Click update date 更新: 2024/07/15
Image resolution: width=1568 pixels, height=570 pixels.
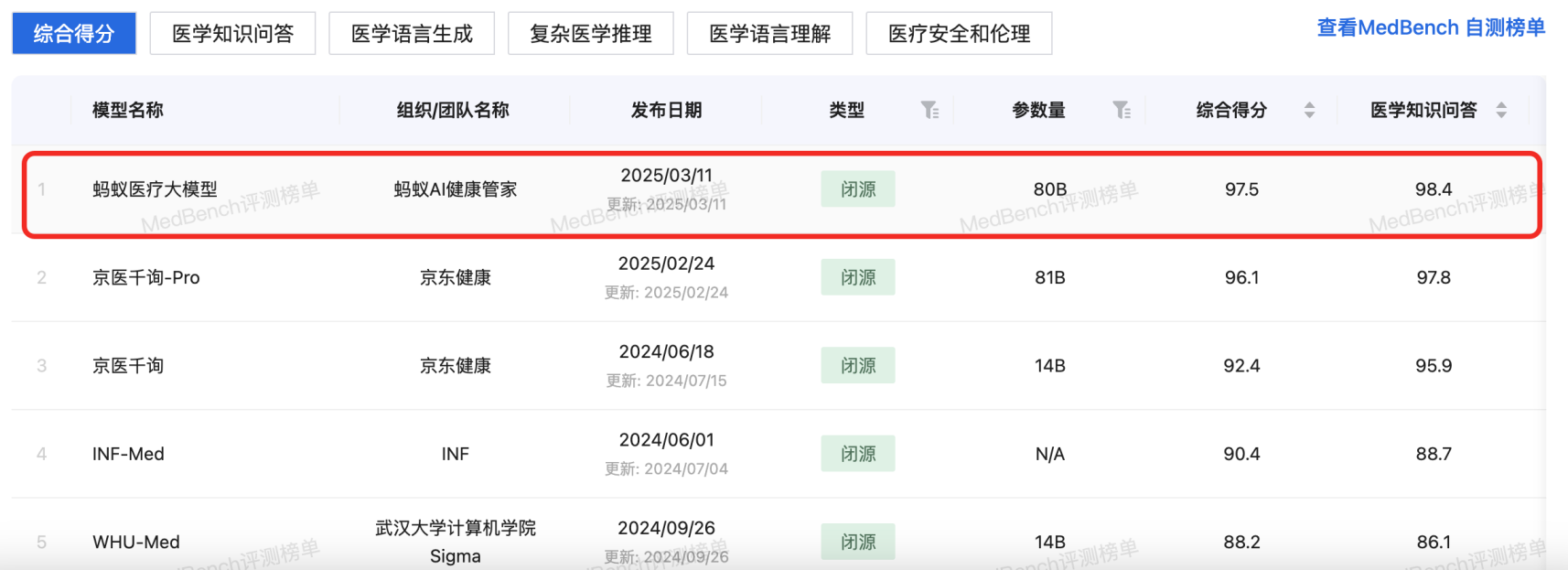click(x=666, y=381)
